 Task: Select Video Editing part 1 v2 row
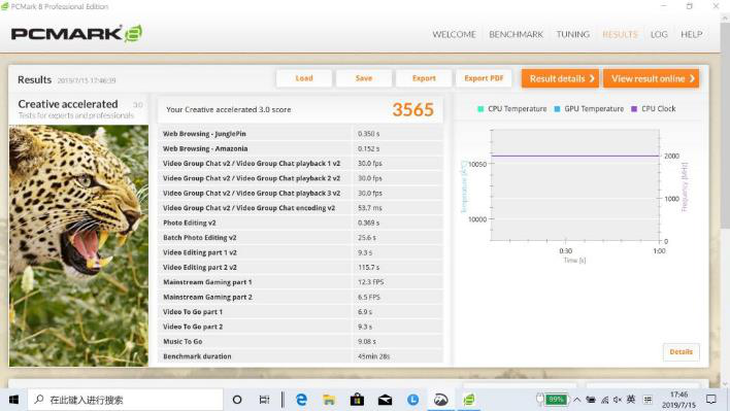[x=300, y=252]
